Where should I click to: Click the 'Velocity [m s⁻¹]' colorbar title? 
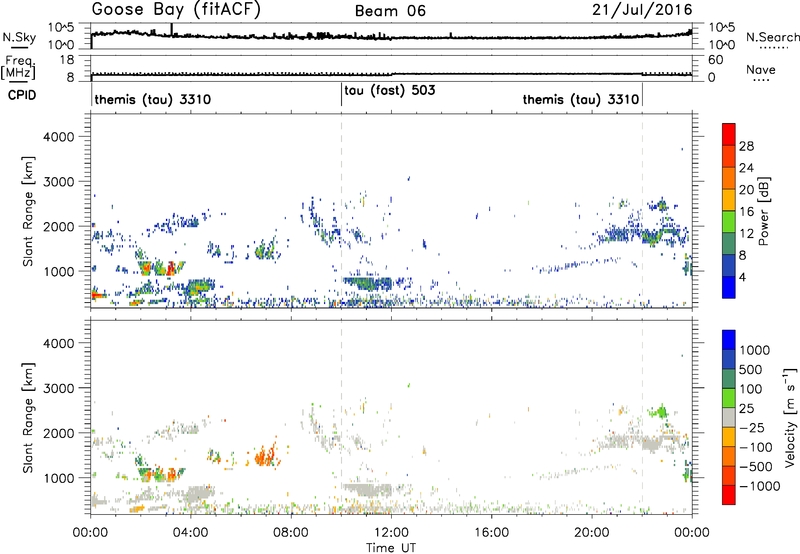coord(790,417)
